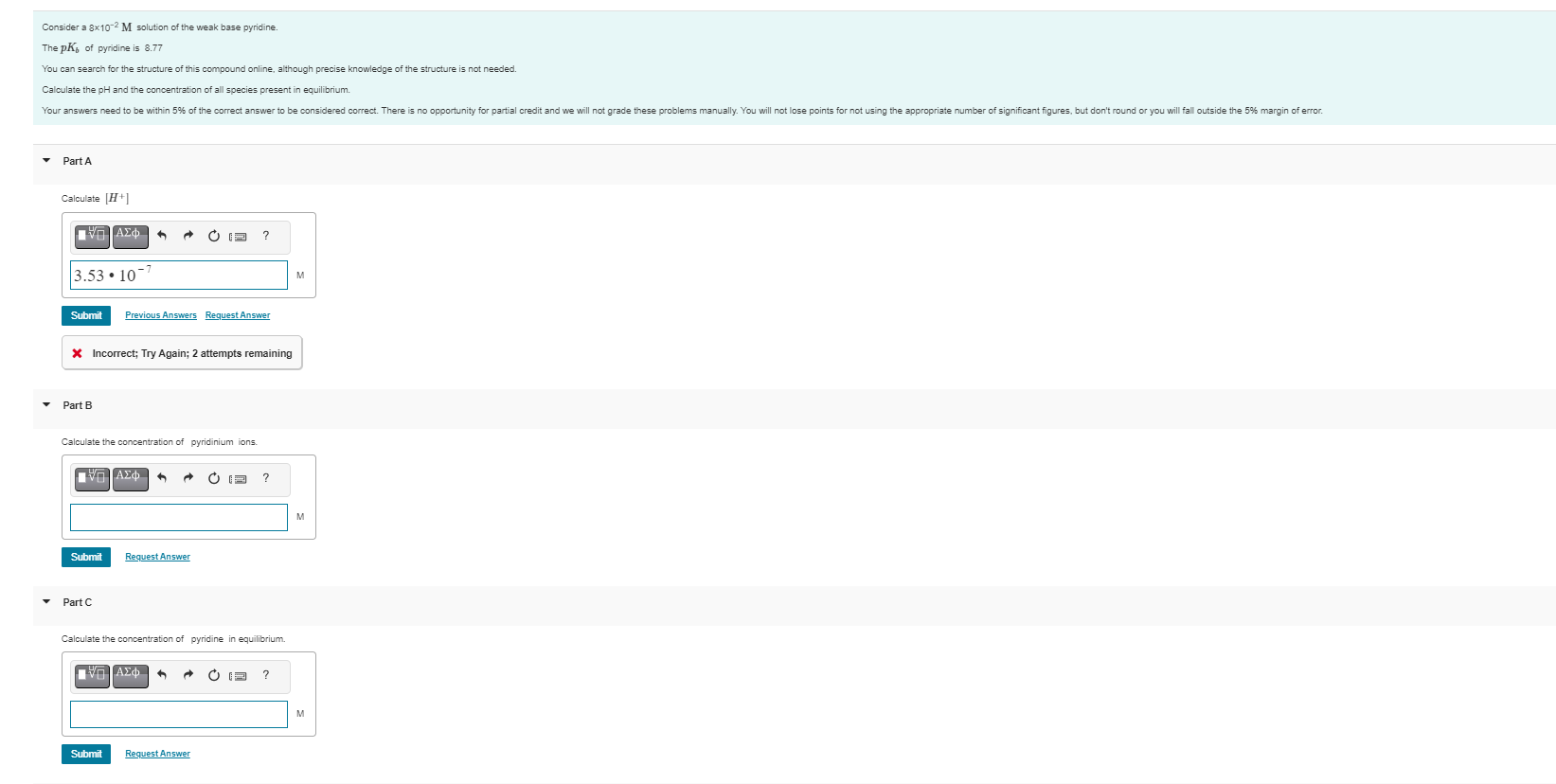Request Answer for Part C
This screenshot has width=1556, height=784.
pos(157,754)
